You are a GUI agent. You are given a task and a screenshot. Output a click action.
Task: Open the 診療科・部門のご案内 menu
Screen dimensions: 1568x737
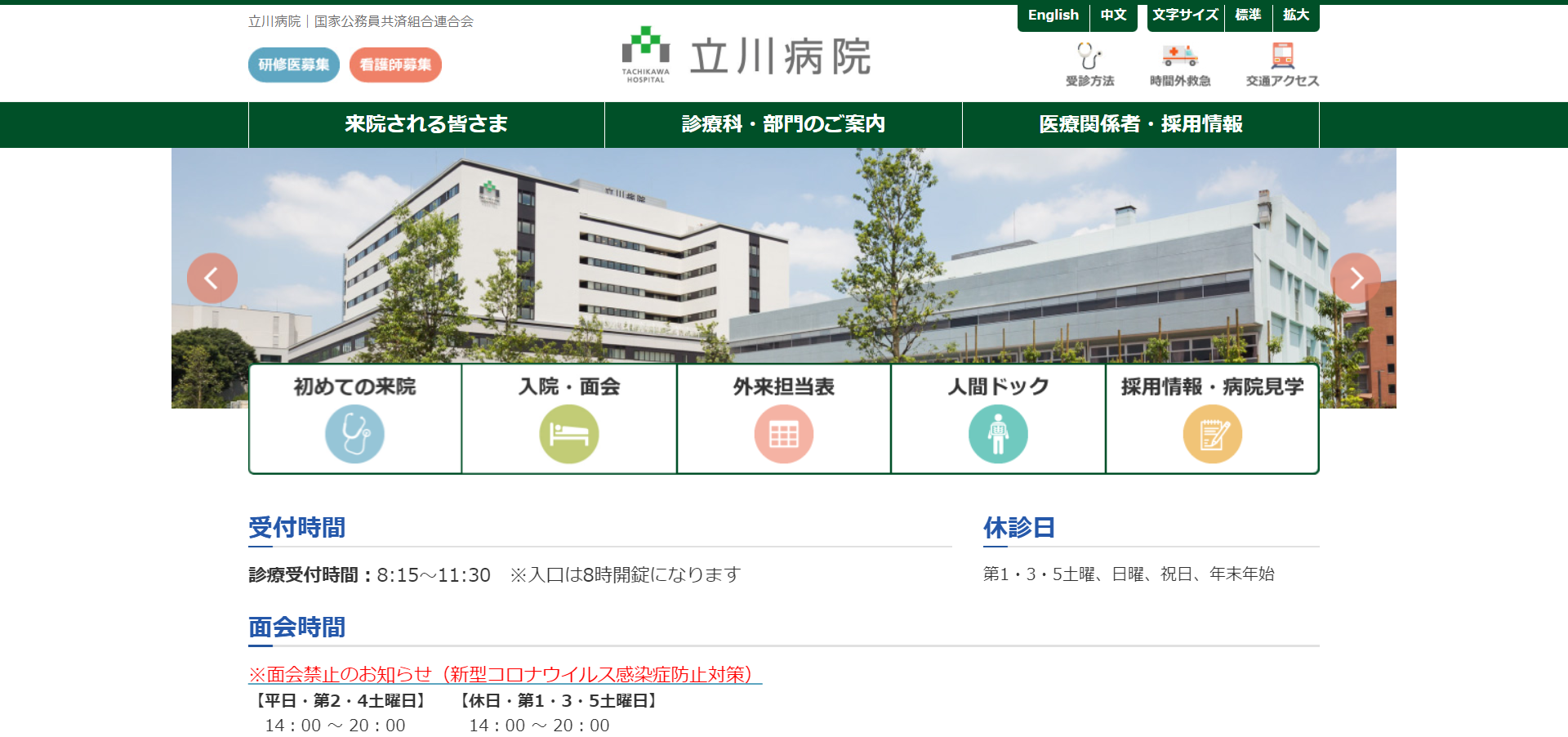[x=783, y=124]
